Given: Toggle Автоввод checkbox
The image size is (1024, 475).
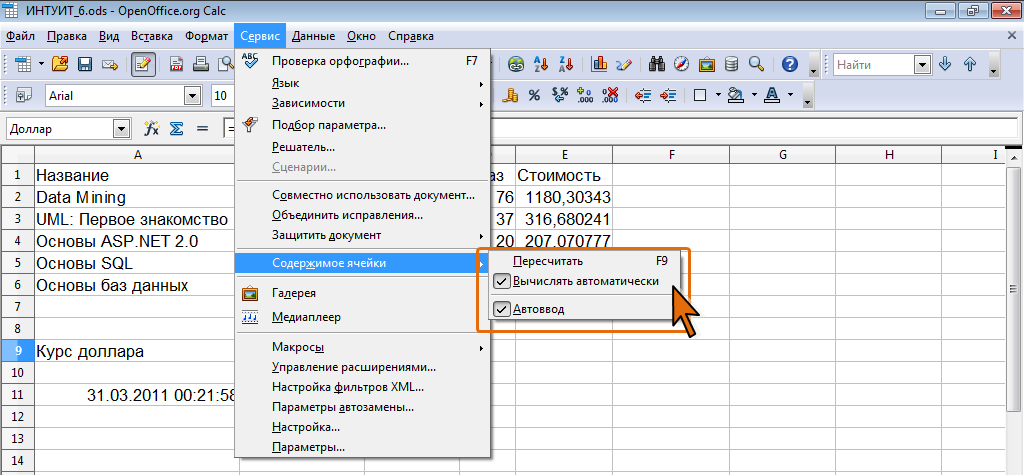Looking at the screenshot, I should coord(502,310).
